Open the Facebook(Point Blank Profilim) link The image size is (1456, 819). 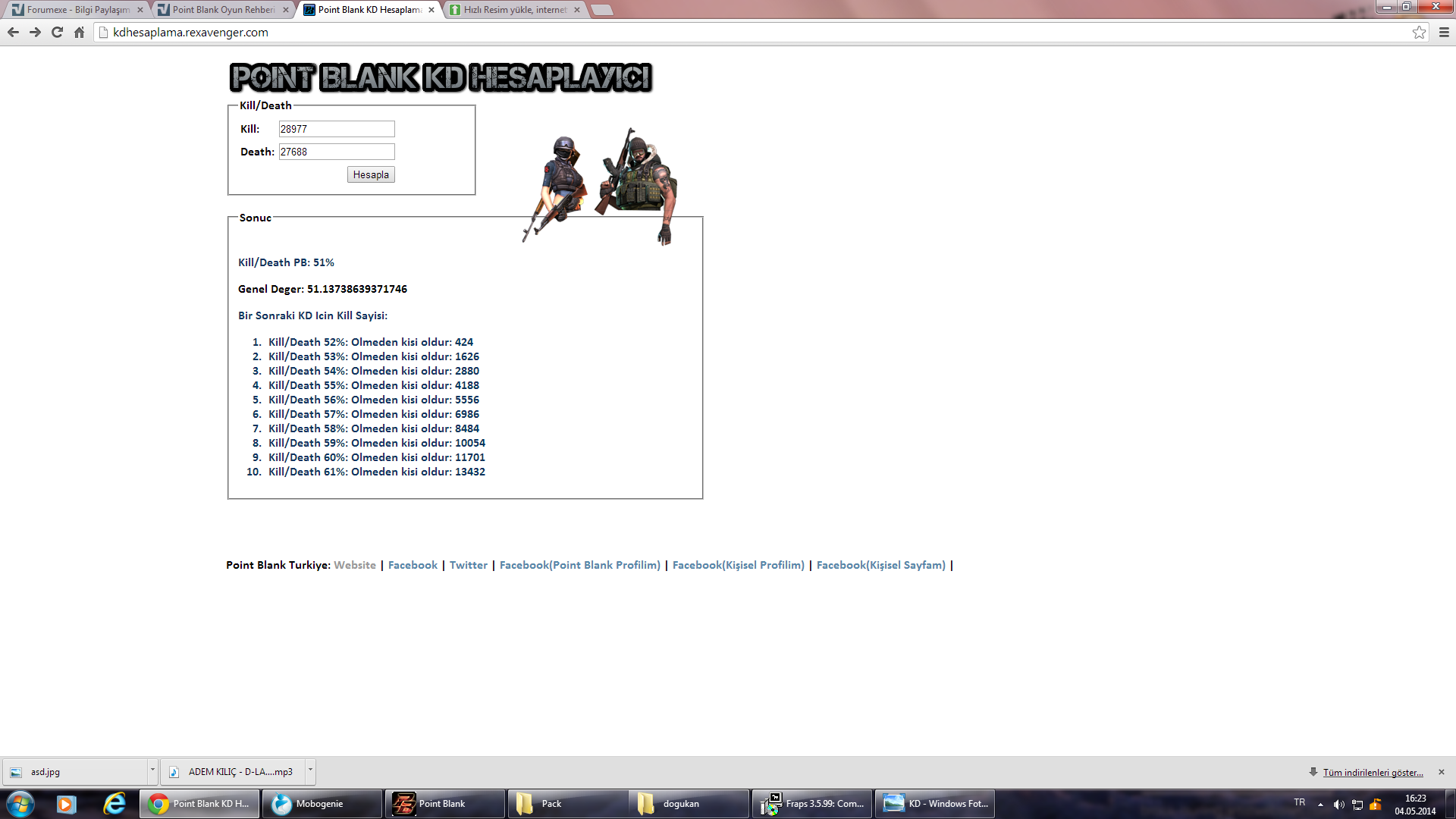[580, 565]
